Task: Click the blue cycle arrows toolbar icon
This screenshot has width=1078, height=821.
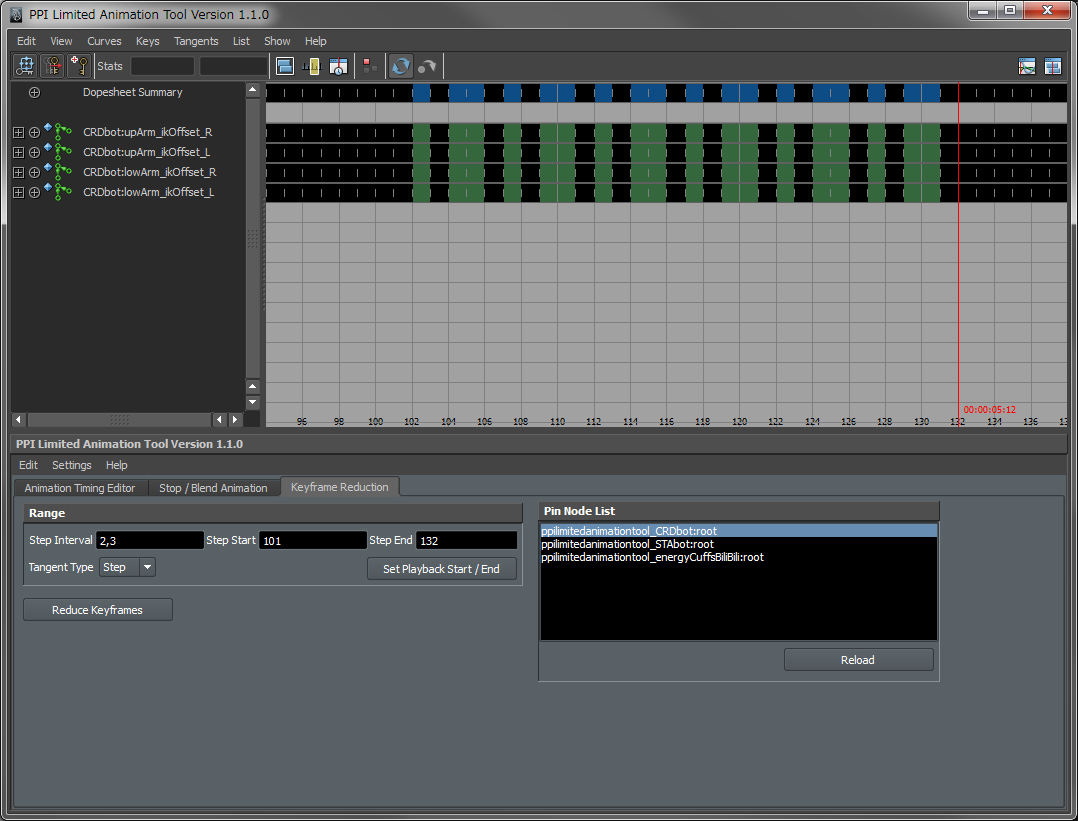Action: tap(400, 65)
